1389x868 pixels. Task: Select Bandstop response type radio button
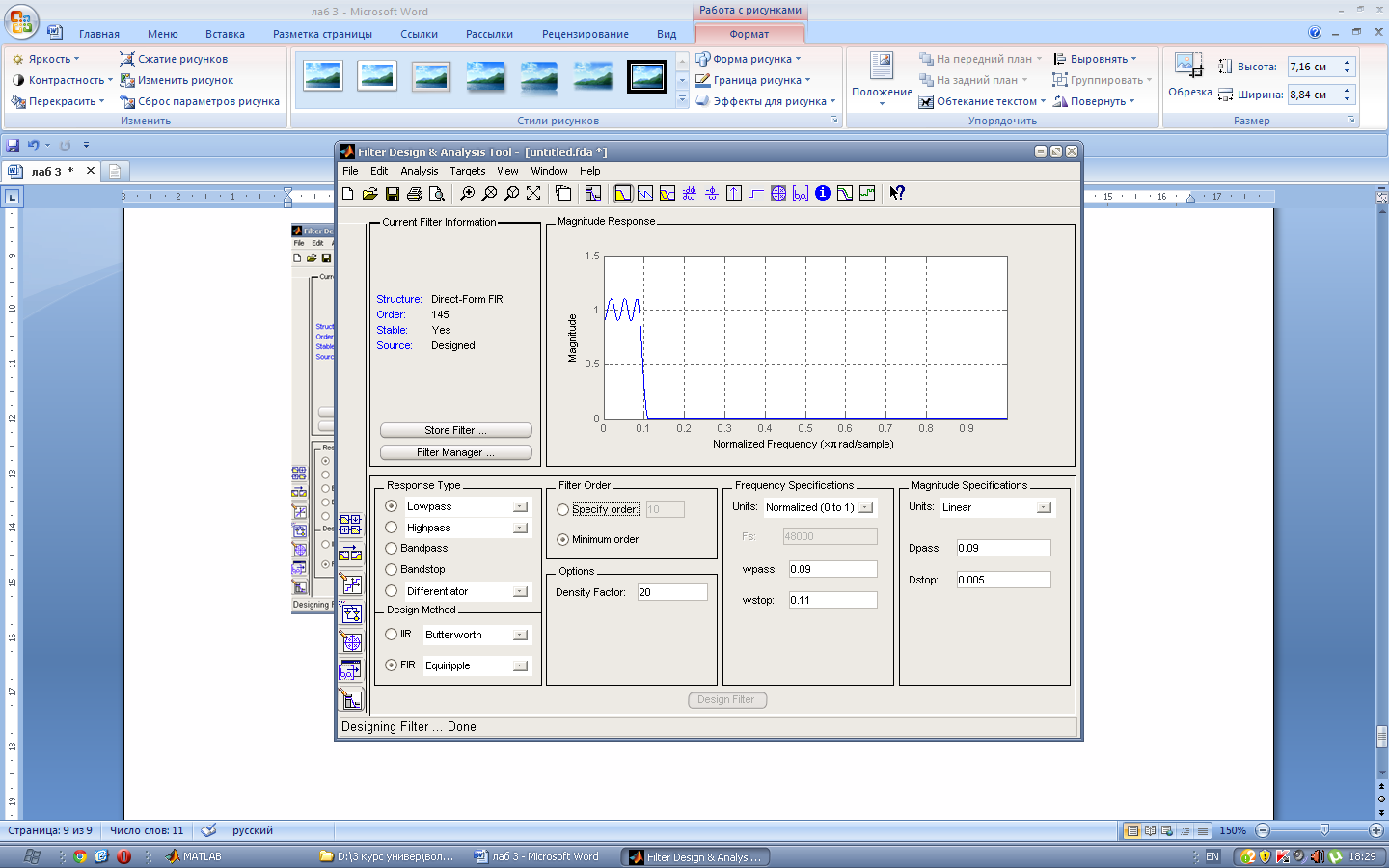coord(392,569)
